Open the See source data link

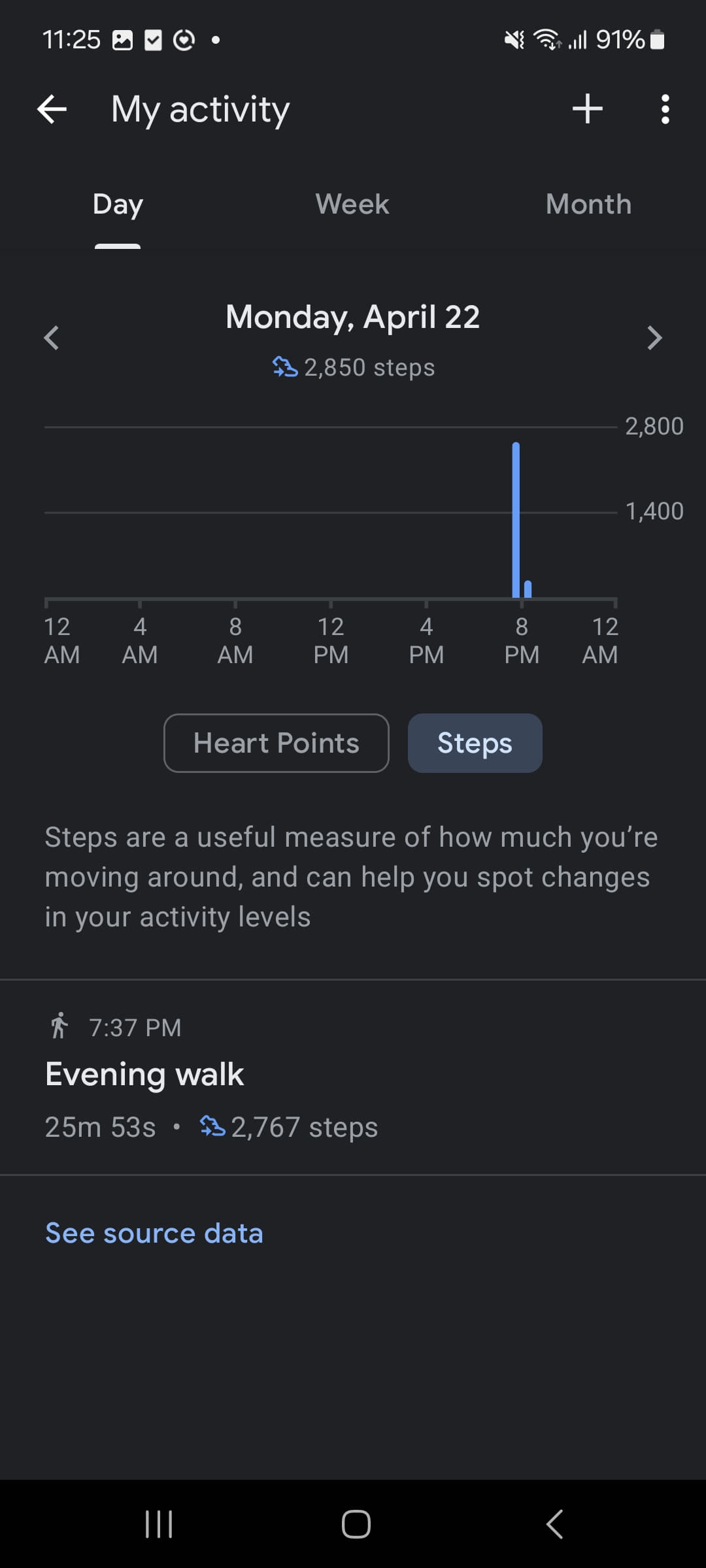tap(154, 1233)
